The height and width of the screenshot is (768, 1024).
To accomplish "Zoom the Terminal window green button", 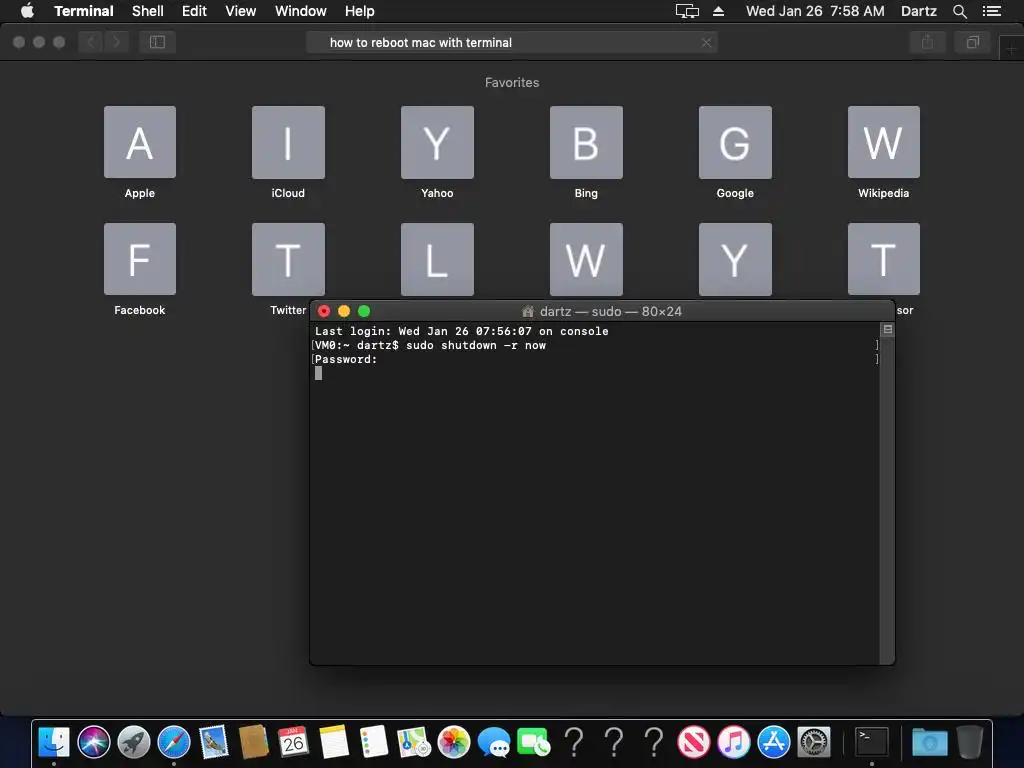I will 364,312.
